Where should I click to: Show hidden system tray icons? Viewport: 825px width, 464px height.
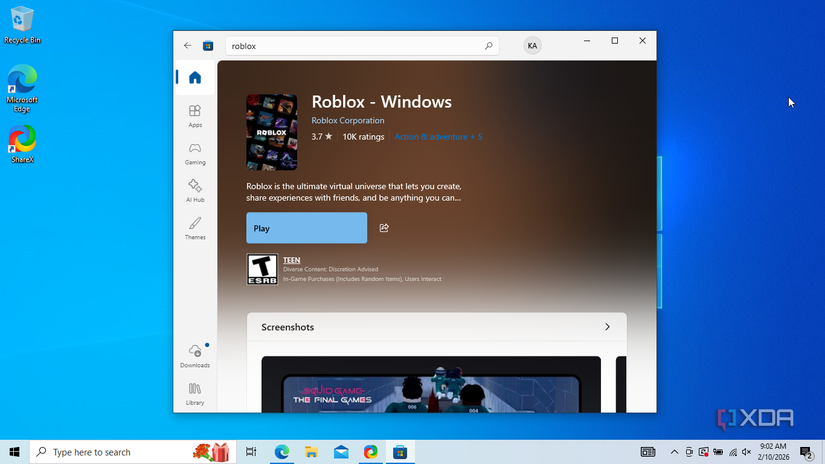point(674,452)
